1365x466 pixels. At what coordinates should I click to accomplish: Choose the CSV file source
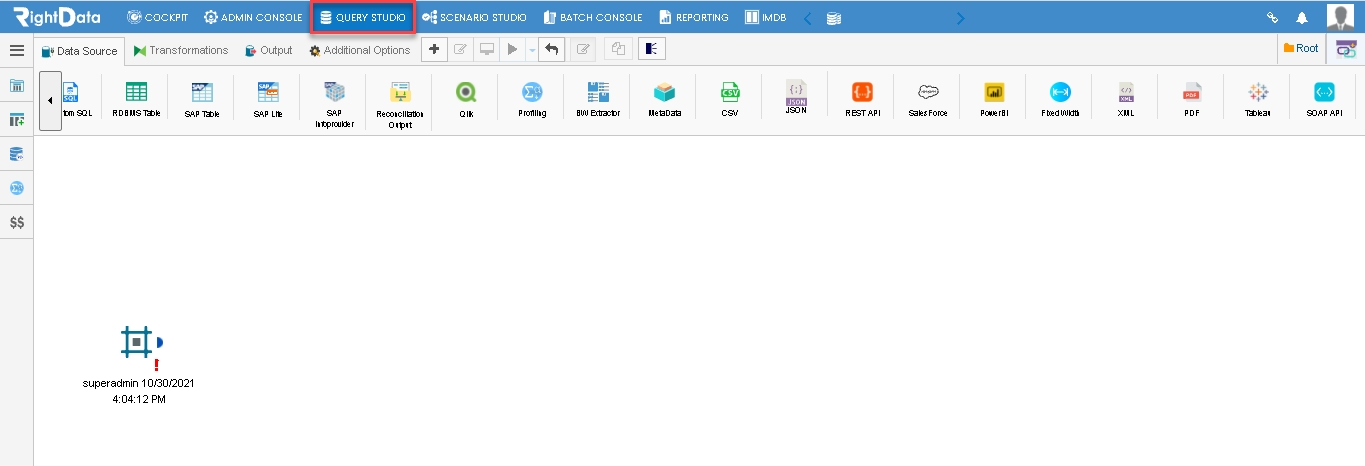pos(730,99)
